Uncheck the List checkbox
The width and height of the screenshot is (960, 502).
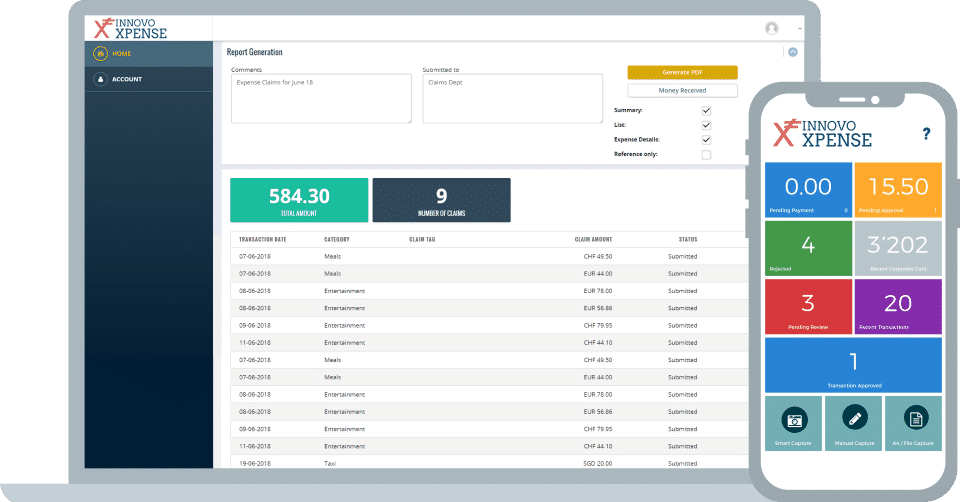706,126
